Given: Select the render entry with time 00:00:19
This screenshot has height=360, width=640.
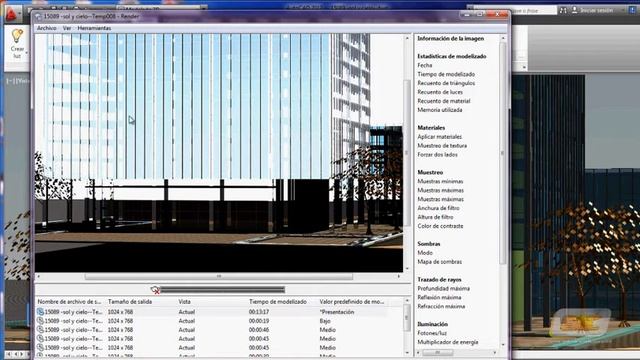Looking at the screenshot, I should point(211,321).
